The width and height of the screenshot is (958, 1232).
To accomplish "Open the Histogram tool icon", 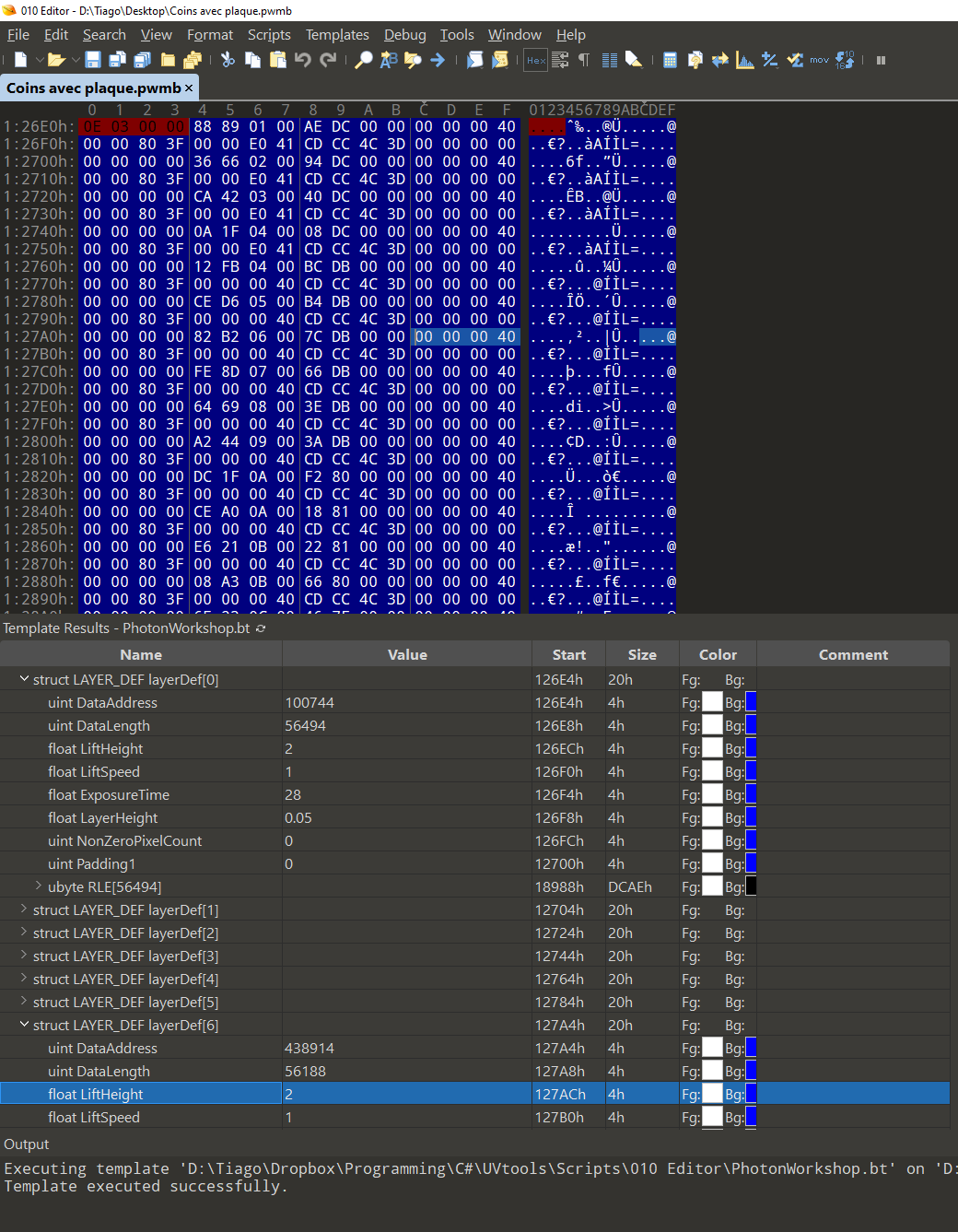I will (744, 60).
